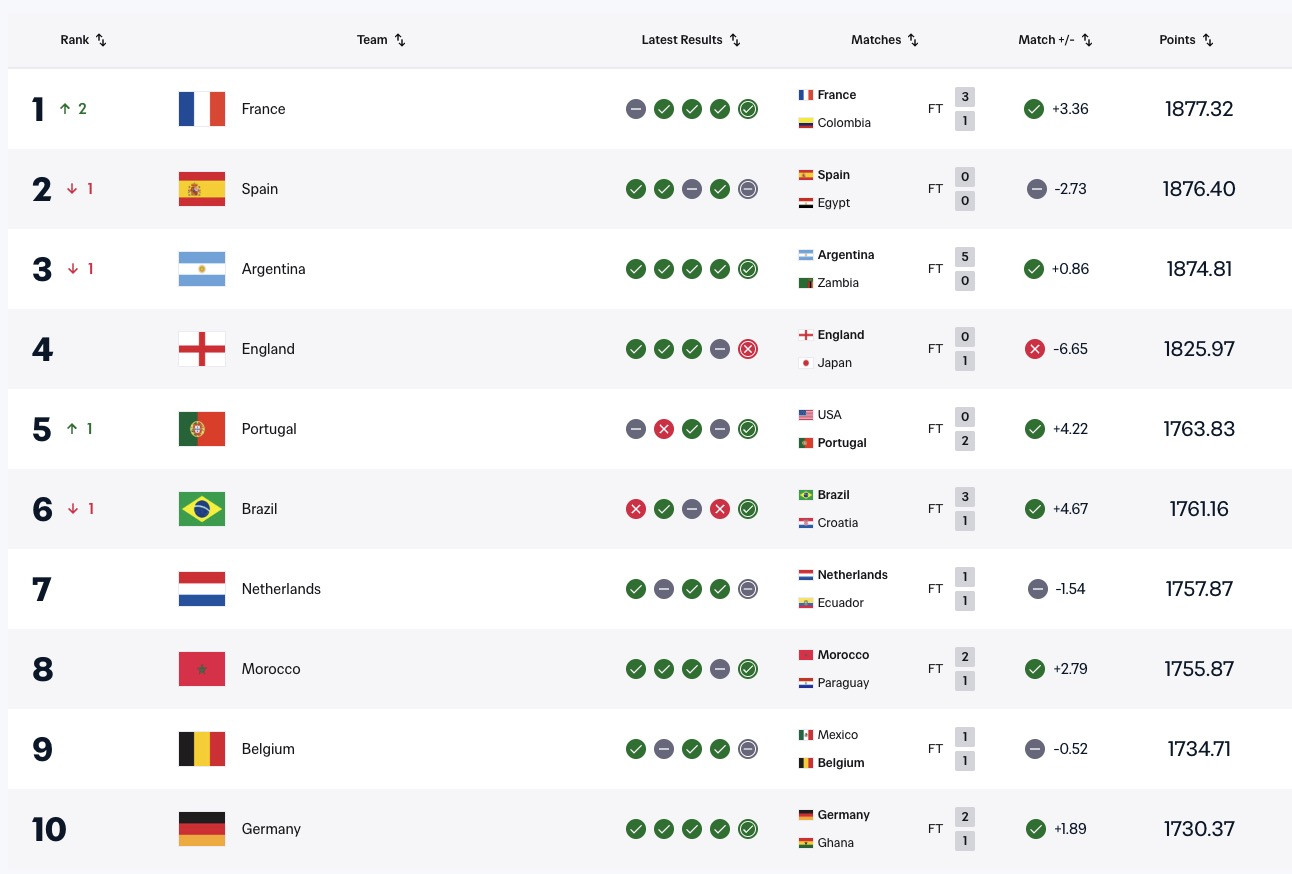Click the large Germany flag icon
Image resolution: width=1292 pixels, height=874 pixels.
click(201, 829)
